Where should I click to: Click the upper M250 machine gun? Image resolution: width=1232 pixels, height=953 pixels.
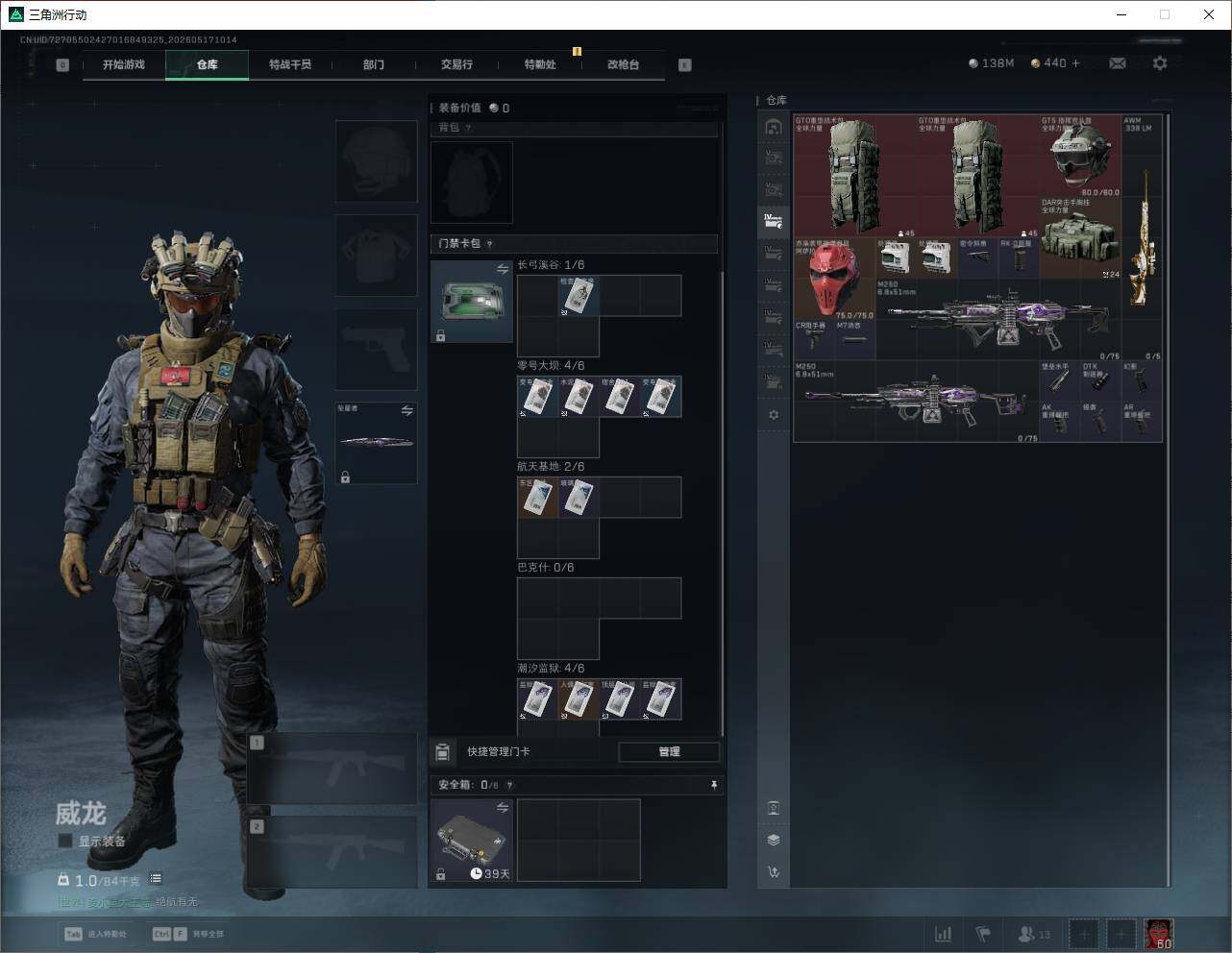[998, 320]
